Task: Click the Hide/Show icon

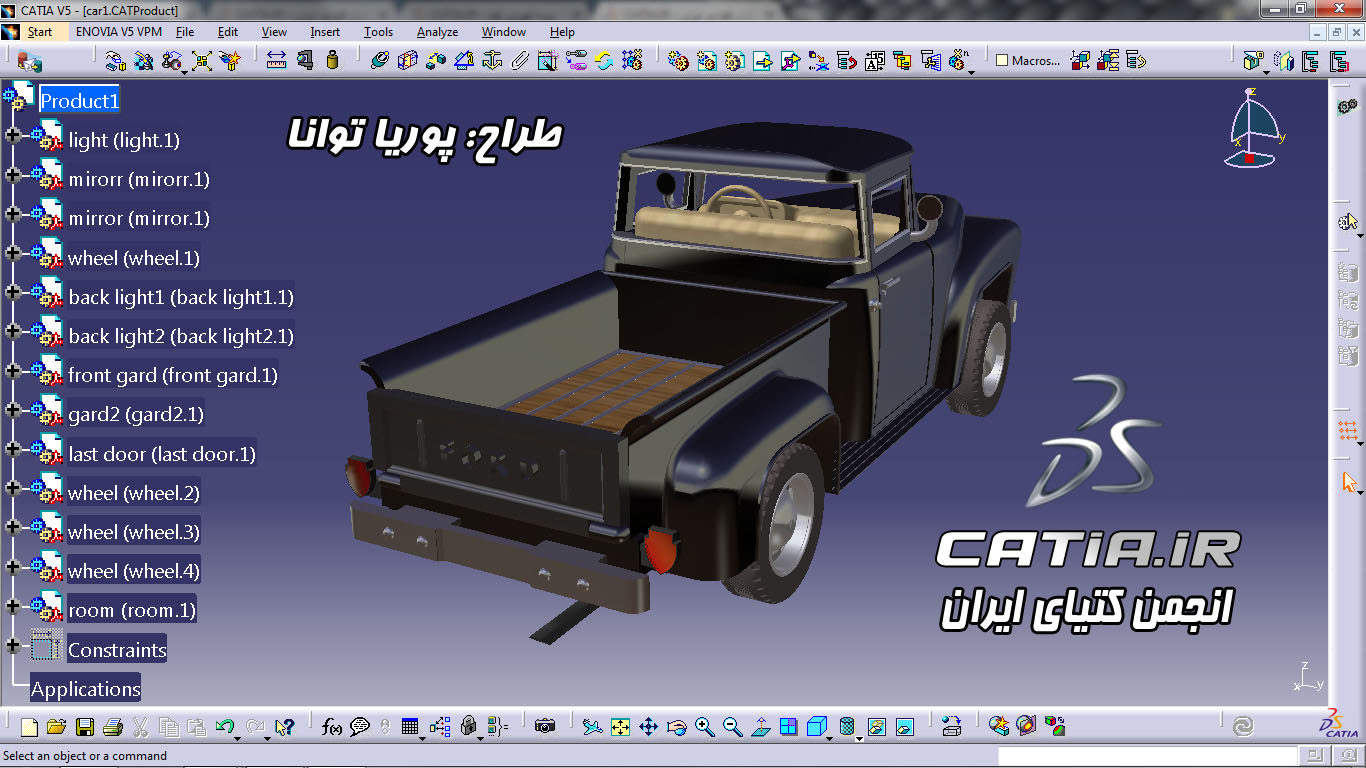Action: click(875, 727)
